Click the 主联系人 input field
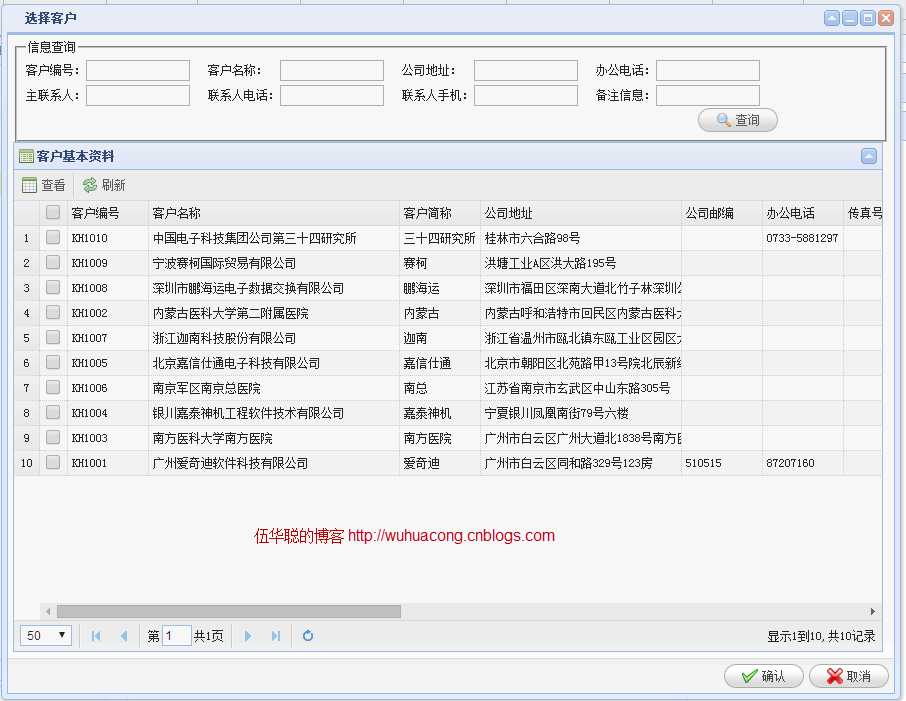Screen dimensions: 906x701 coord(138,95)
